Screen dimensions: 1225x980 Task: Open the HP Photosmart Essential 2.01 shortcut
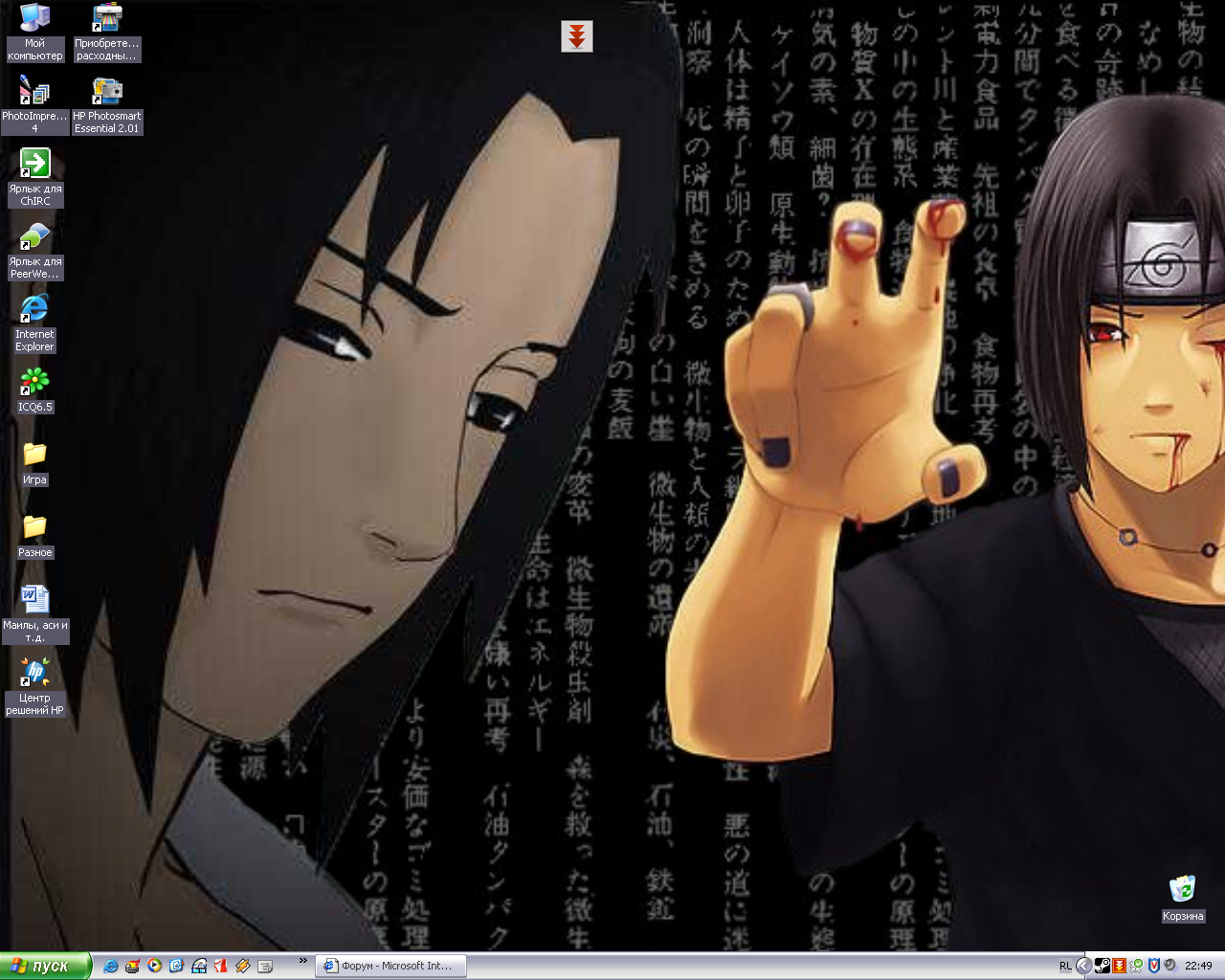pyautogui.click(x=107, y=93)
